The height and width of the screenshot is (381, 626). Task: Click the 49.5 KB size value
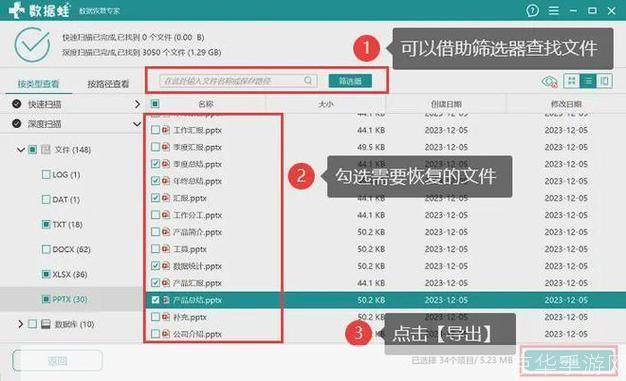coord(371,147)
